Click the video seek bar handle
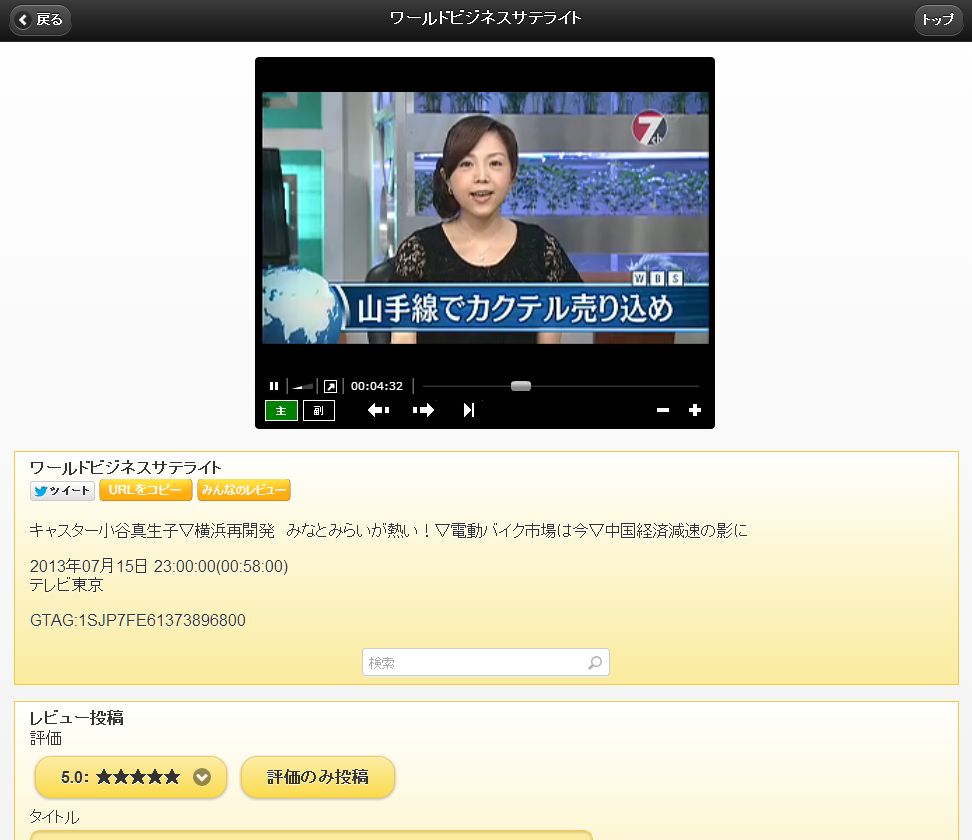This screenshot has height=840, width=972. 521,386
